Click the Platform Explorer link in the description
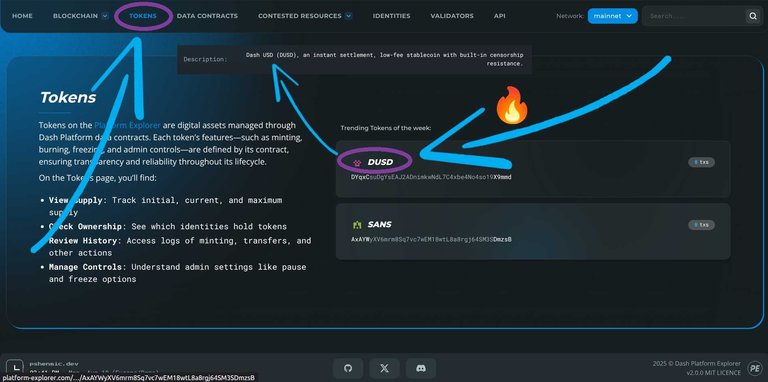The image size is (768, 382). click(x=127, y=125)
